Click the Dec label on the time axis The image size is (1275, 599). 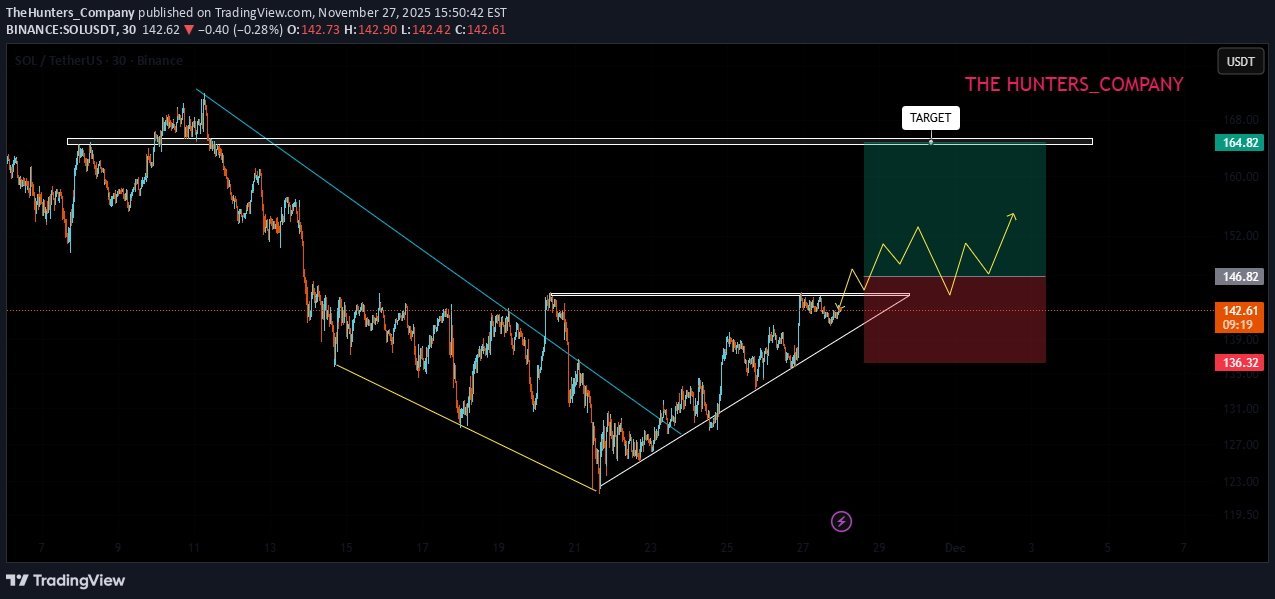[954, 547]
